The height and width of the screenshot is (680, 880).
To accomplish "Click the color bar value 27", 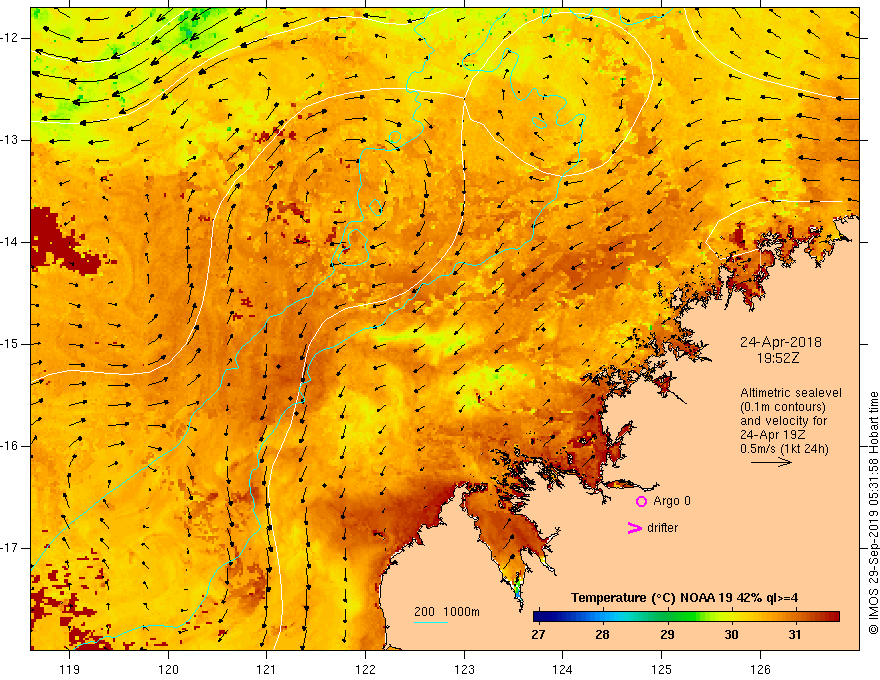I will click(x=538, y=635).
